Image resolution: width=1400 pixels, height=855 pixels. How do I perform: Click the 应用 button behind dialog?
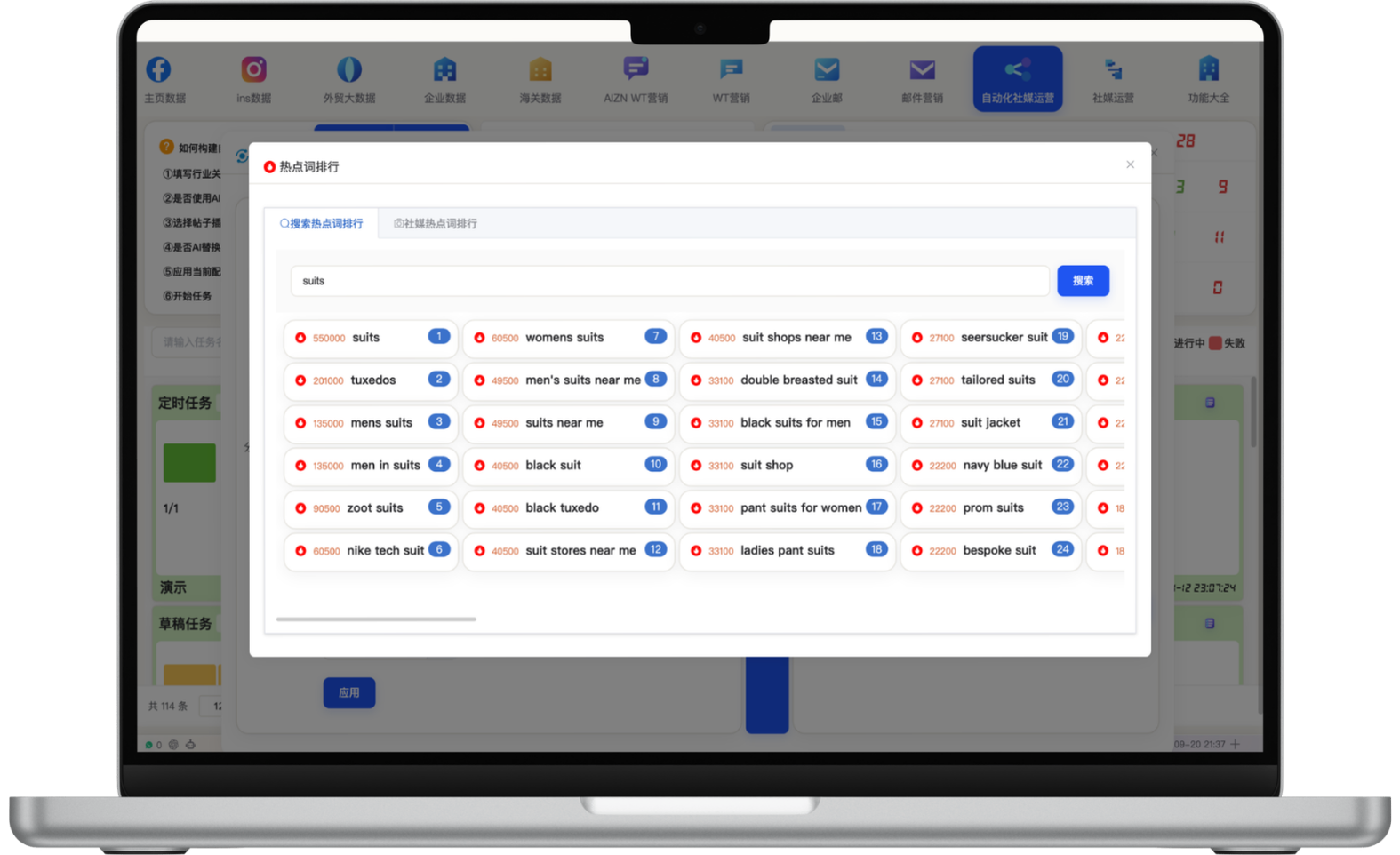(348, 692)
